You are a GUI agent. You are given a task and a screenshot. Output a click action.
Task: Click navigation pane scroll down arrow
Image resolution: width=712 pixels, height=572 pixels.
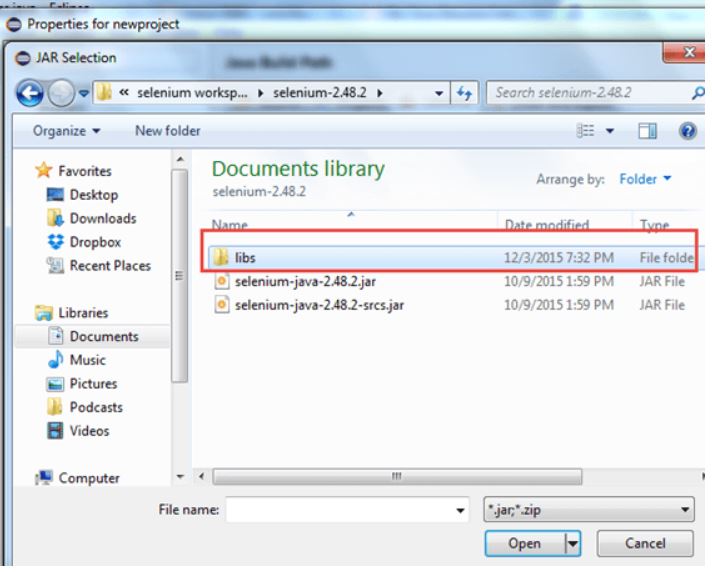pyautogui.click(x=180, y=477)
